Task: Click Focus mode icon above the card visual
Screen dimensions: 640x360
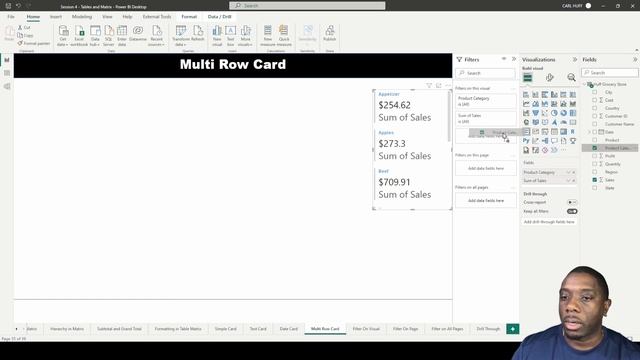Action: (439, 85)
